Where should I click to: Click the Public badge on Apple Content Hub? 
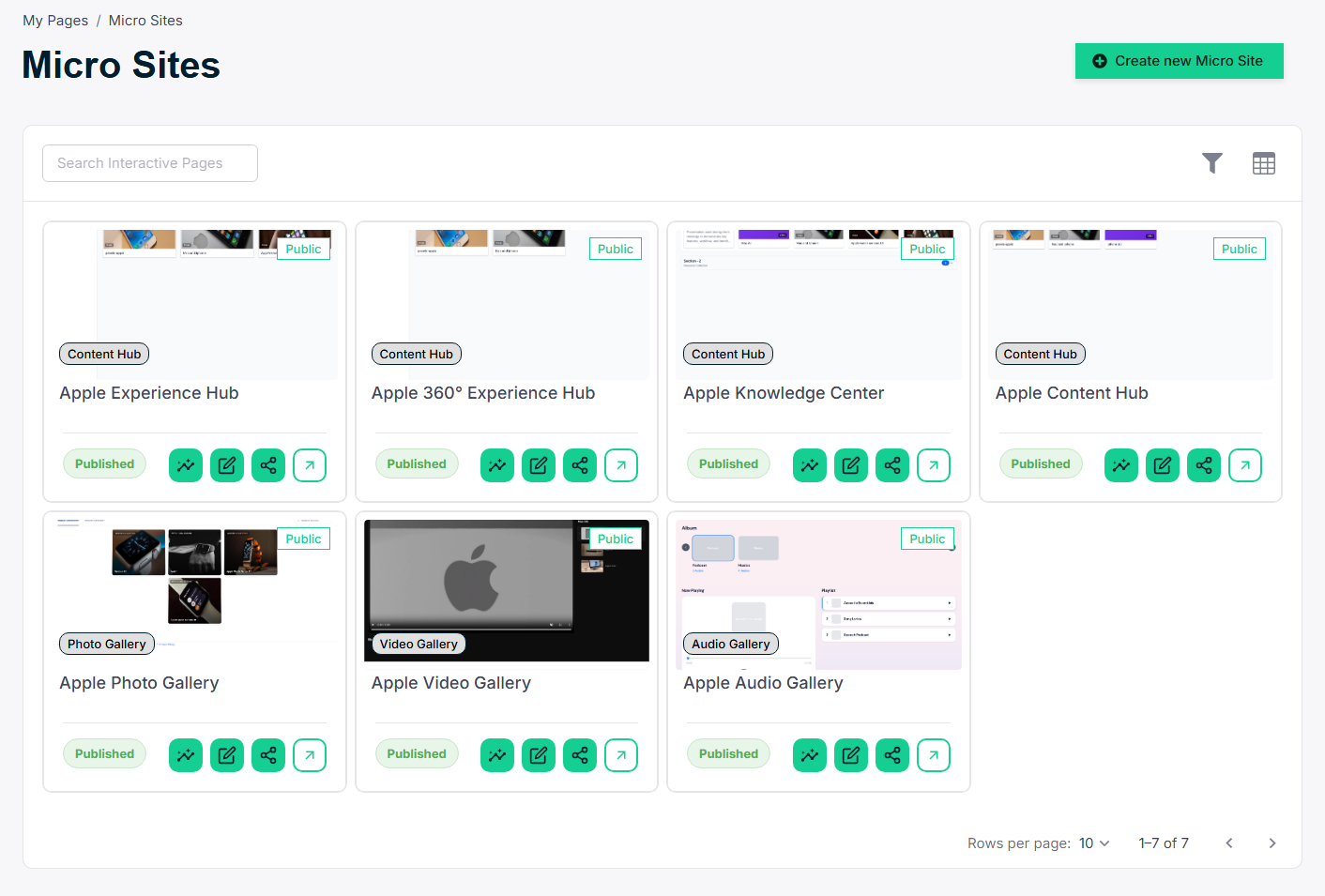coord(1239,249)
